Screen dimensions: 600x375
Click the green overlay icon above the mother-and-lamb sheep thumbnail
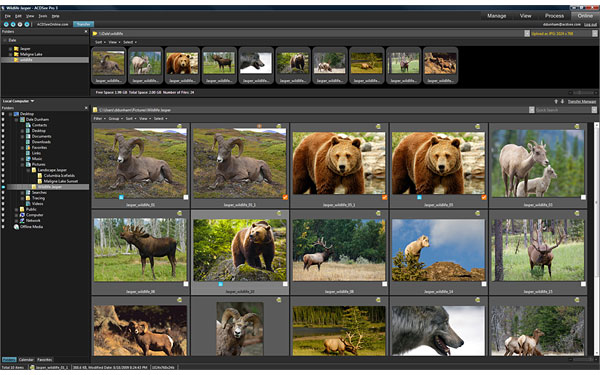(577, 126)
